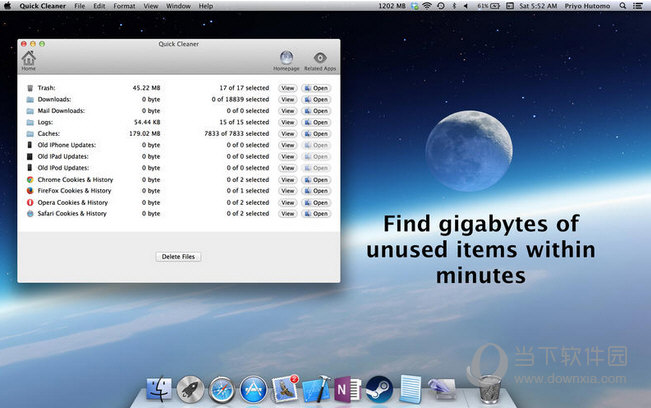This screenshot has height=408, width=651.
Task: Select the Downloads folder icon
Action: 30,100
